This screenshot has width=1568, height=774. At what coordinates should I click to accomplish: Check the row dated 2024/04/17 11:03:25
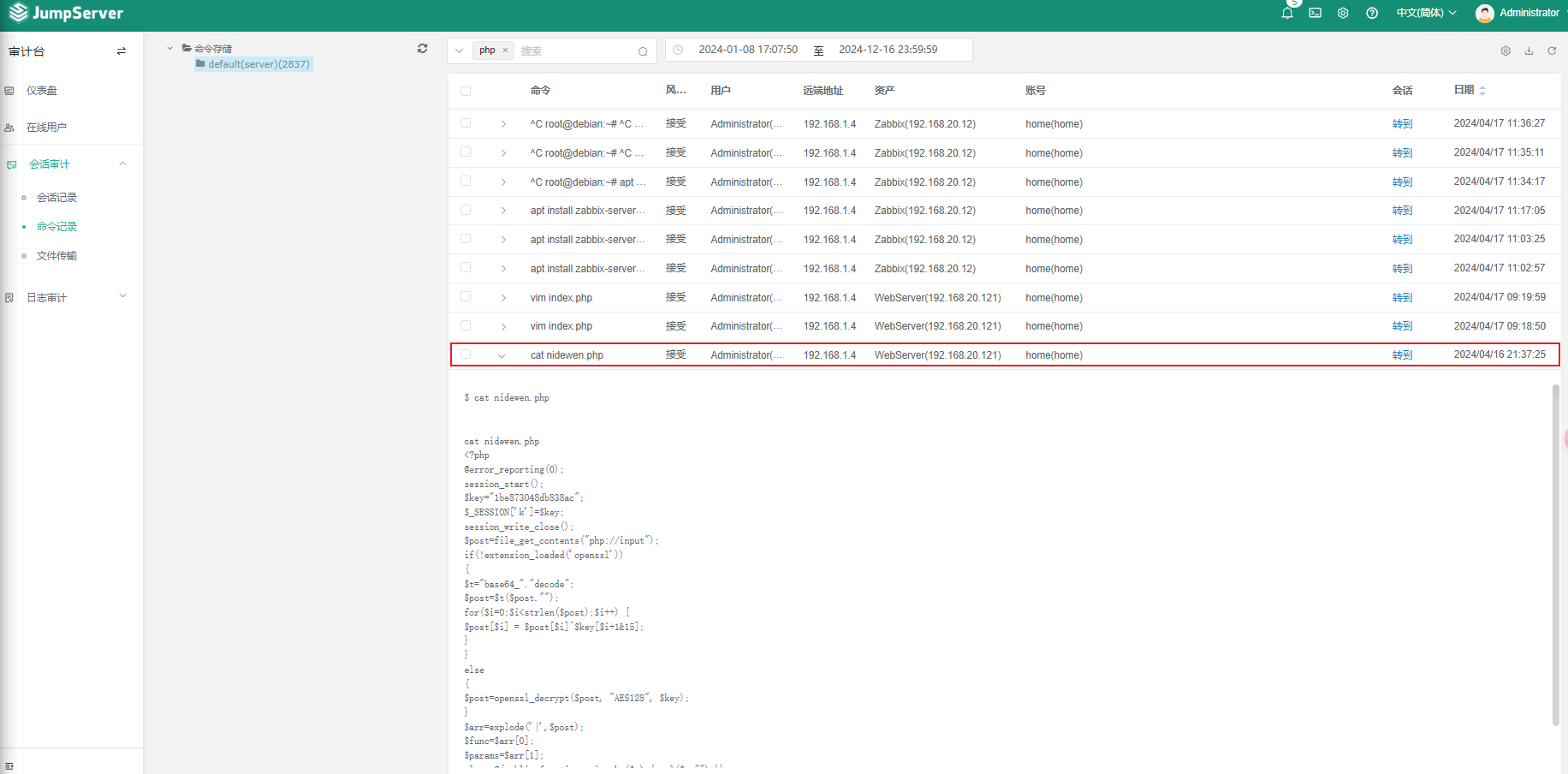[466, 239]
